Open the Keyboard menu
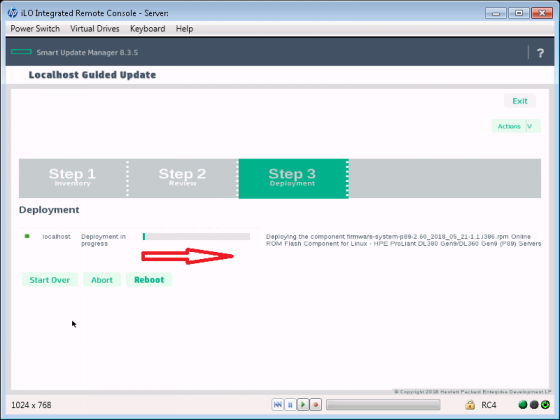Screen dimensions: 560x420 click(148, 29)
